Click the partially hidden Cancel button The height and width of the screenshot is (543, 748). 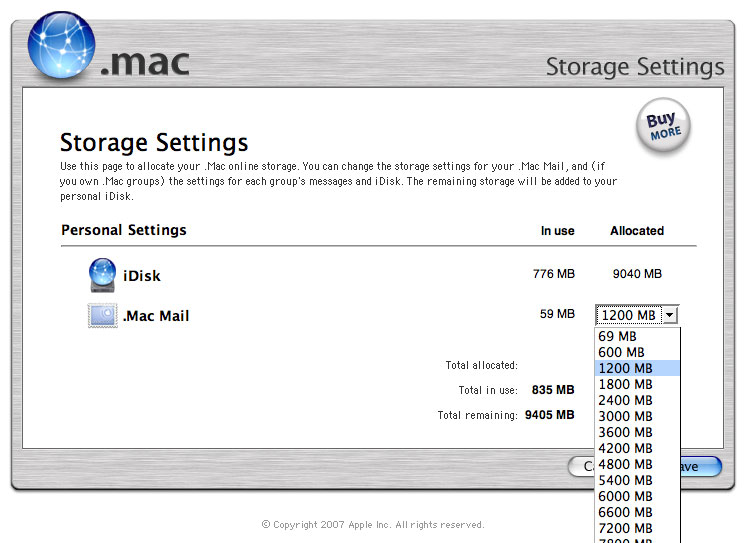tap(581, 467)
